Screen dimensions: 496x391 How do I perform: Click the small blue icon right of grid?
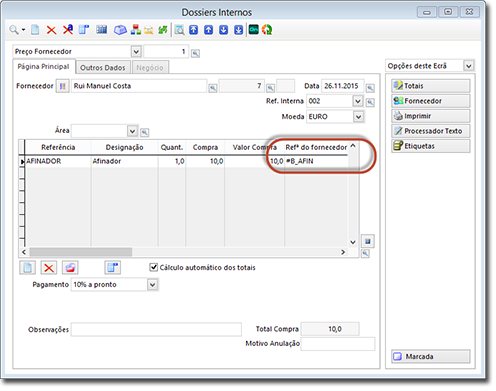(368, 241)
